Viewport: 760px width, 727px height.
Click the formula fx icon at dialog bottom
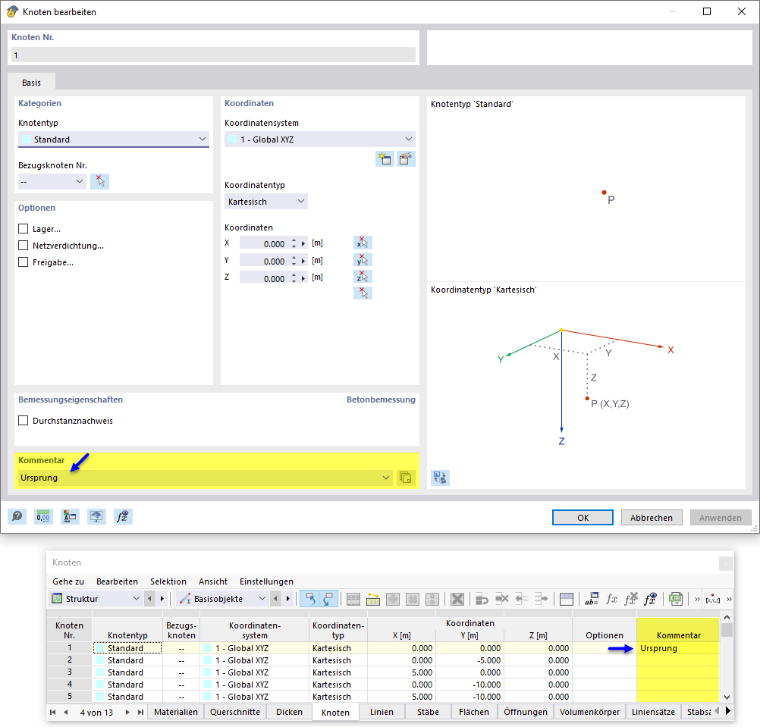(123, 517)
